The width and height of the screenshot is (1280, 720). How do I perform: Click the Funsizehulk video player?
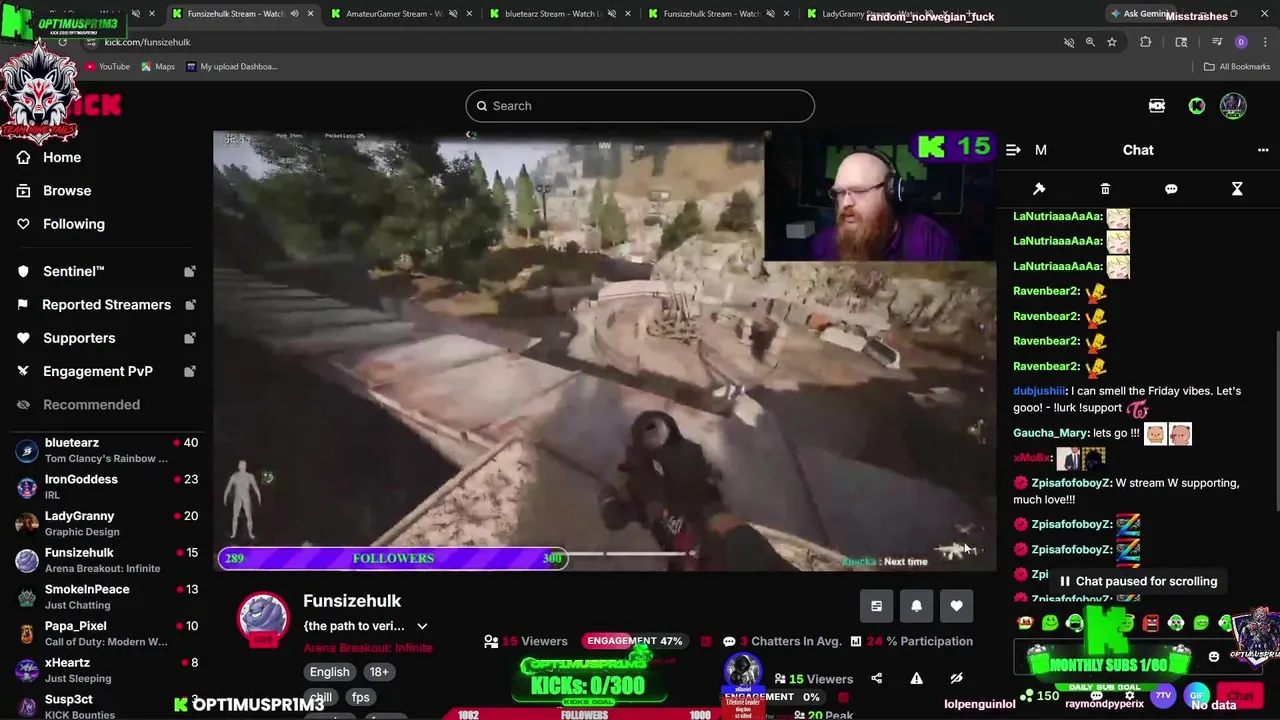(604, 351)
